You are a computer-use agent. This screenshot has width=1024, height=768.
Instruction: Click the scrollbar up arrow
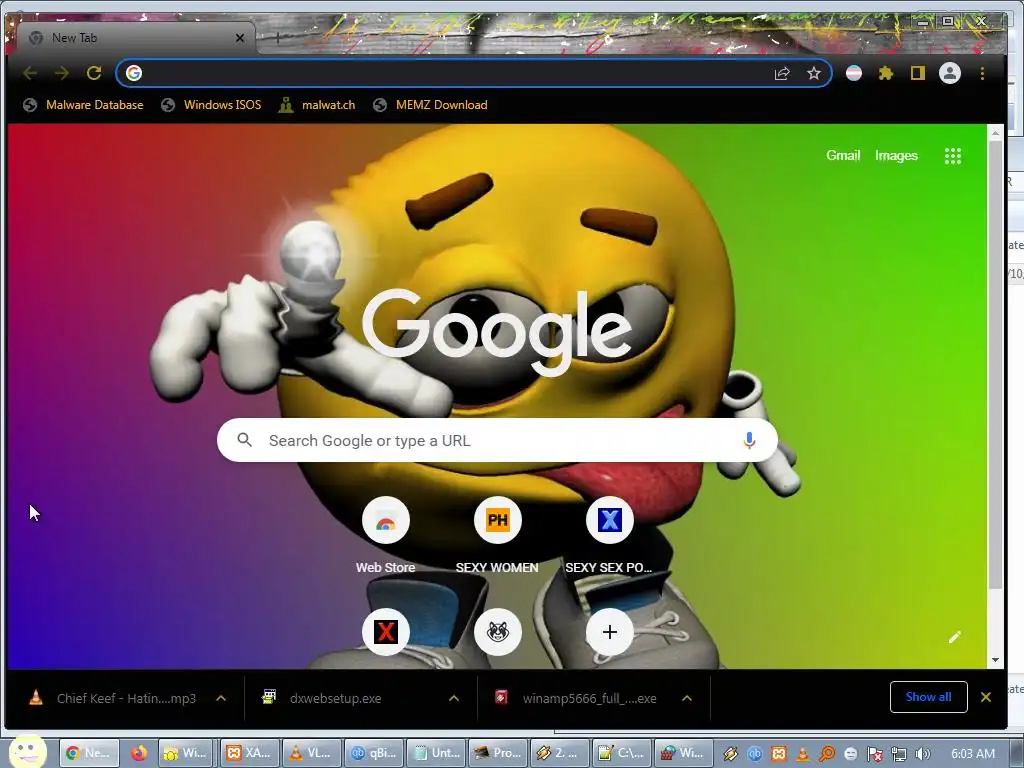(x=995, y=133)
